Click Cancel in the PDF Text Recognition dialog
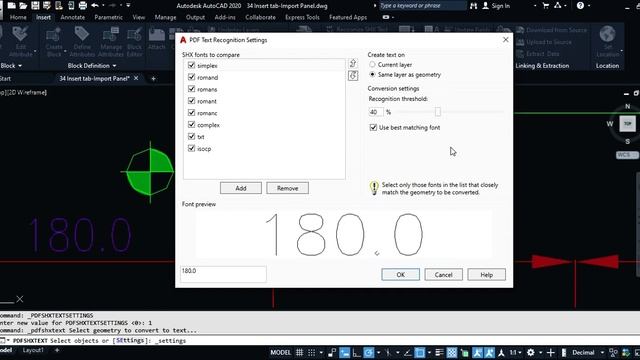Screen dimensions: 640x360 point(443,275)
